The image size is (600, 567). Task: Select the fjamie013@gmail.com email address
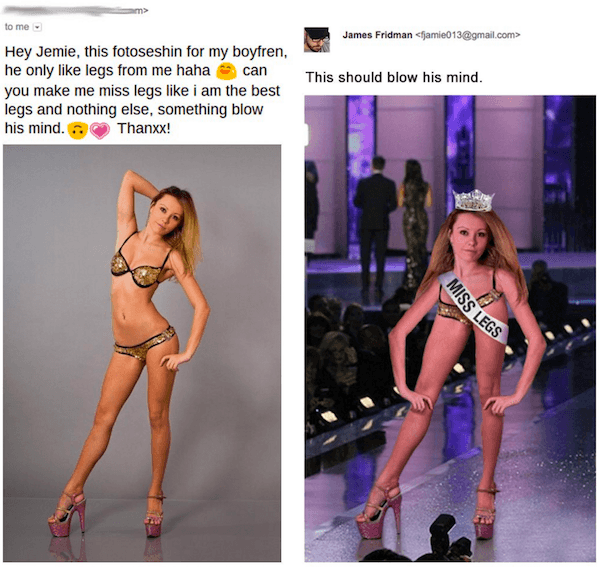click(x=467, y=35)
